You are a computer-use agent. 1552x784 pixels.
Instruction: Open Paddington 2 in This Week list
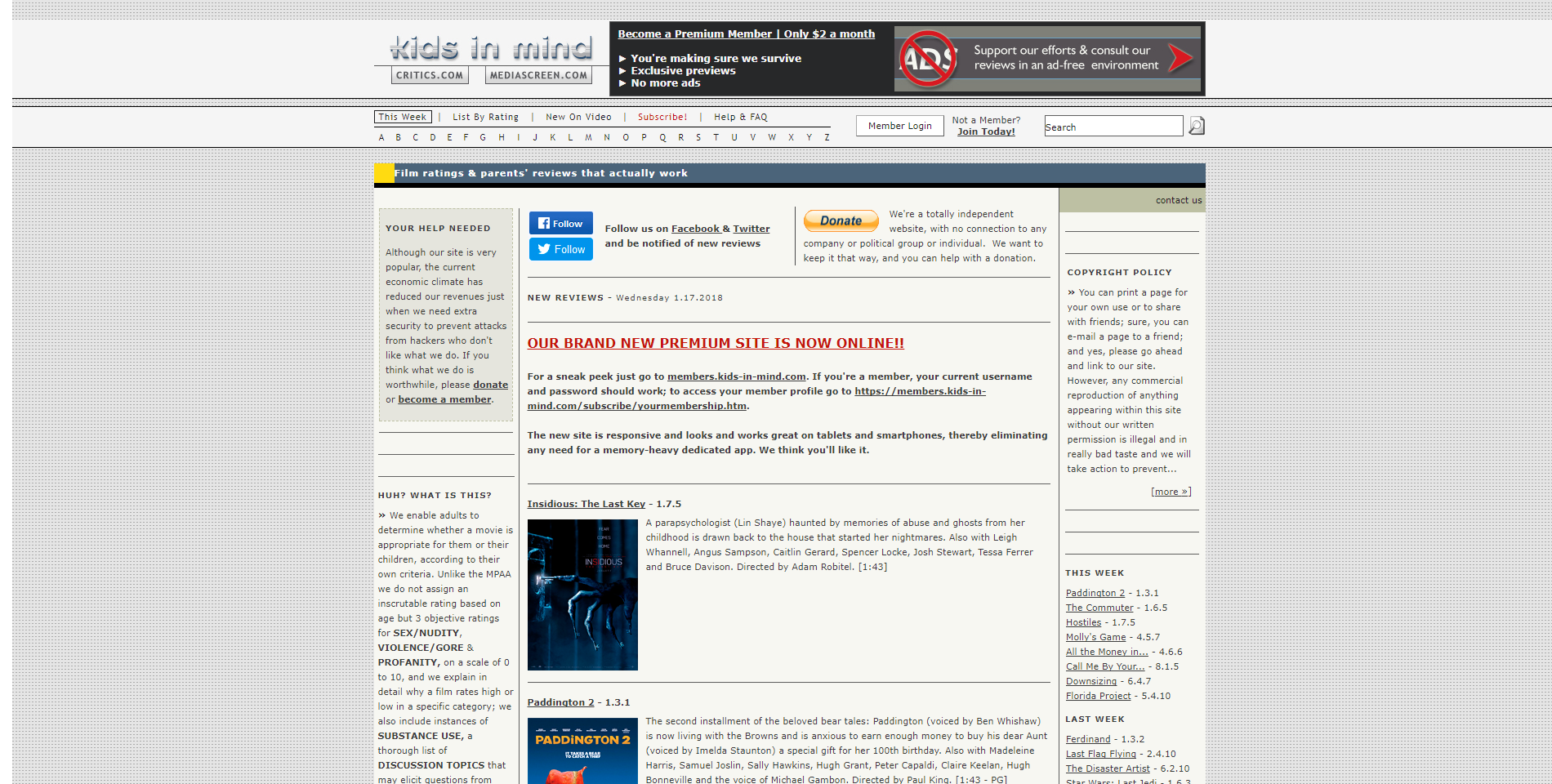coord(1095,593)
